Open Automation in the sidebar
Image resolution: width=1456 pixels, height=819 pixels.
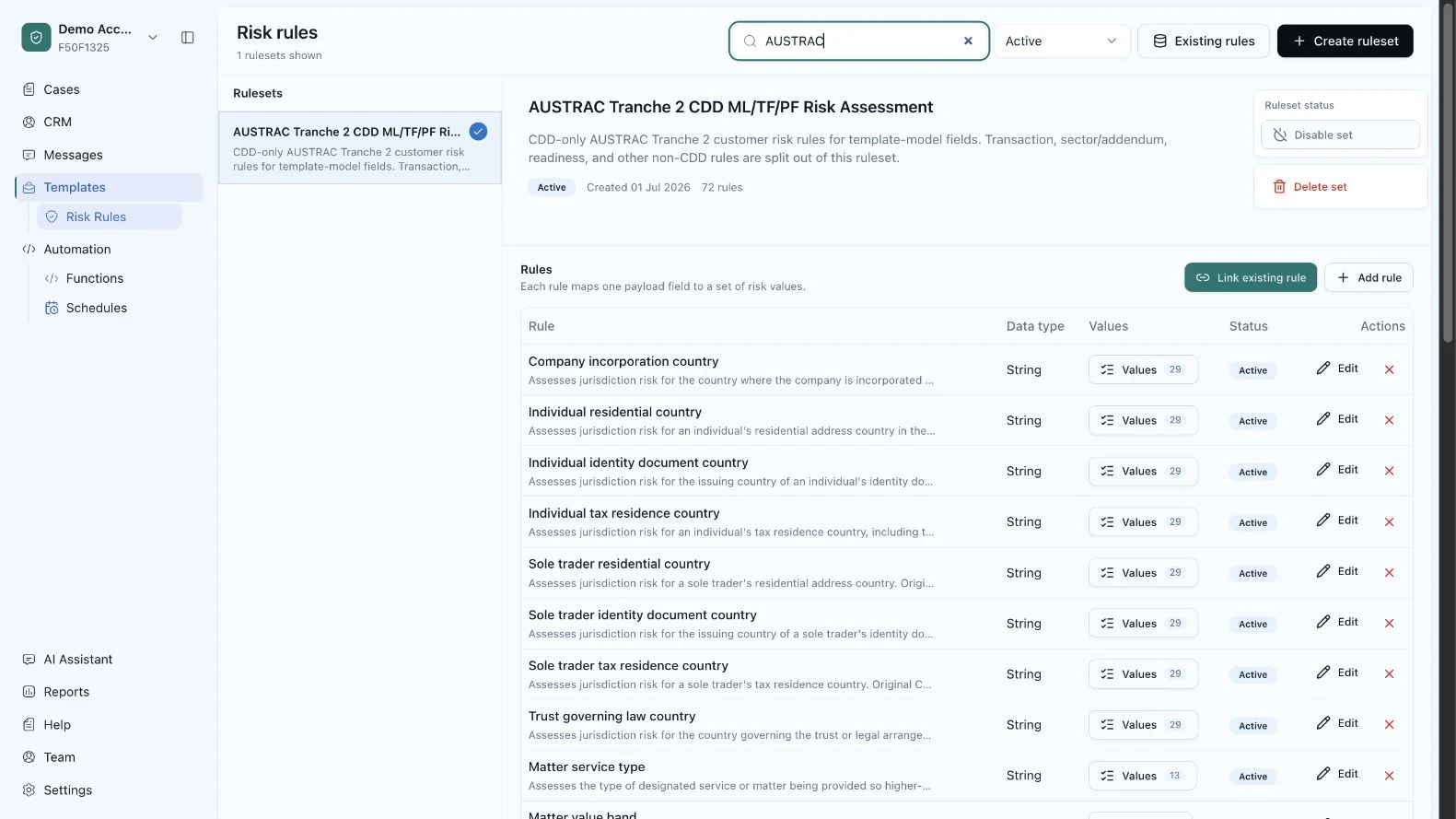point(77,249)
